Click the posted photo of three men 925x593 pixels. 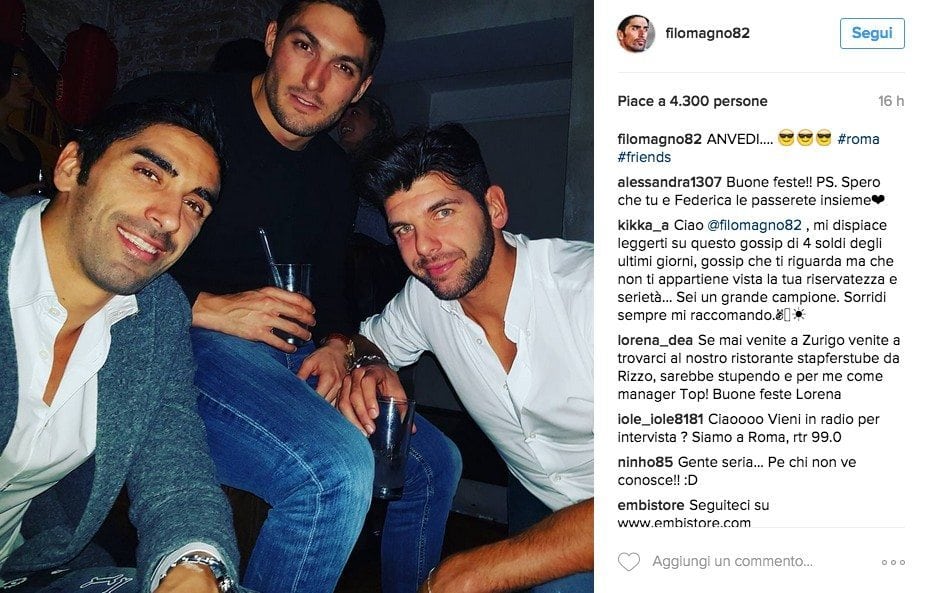click(297, 296)
